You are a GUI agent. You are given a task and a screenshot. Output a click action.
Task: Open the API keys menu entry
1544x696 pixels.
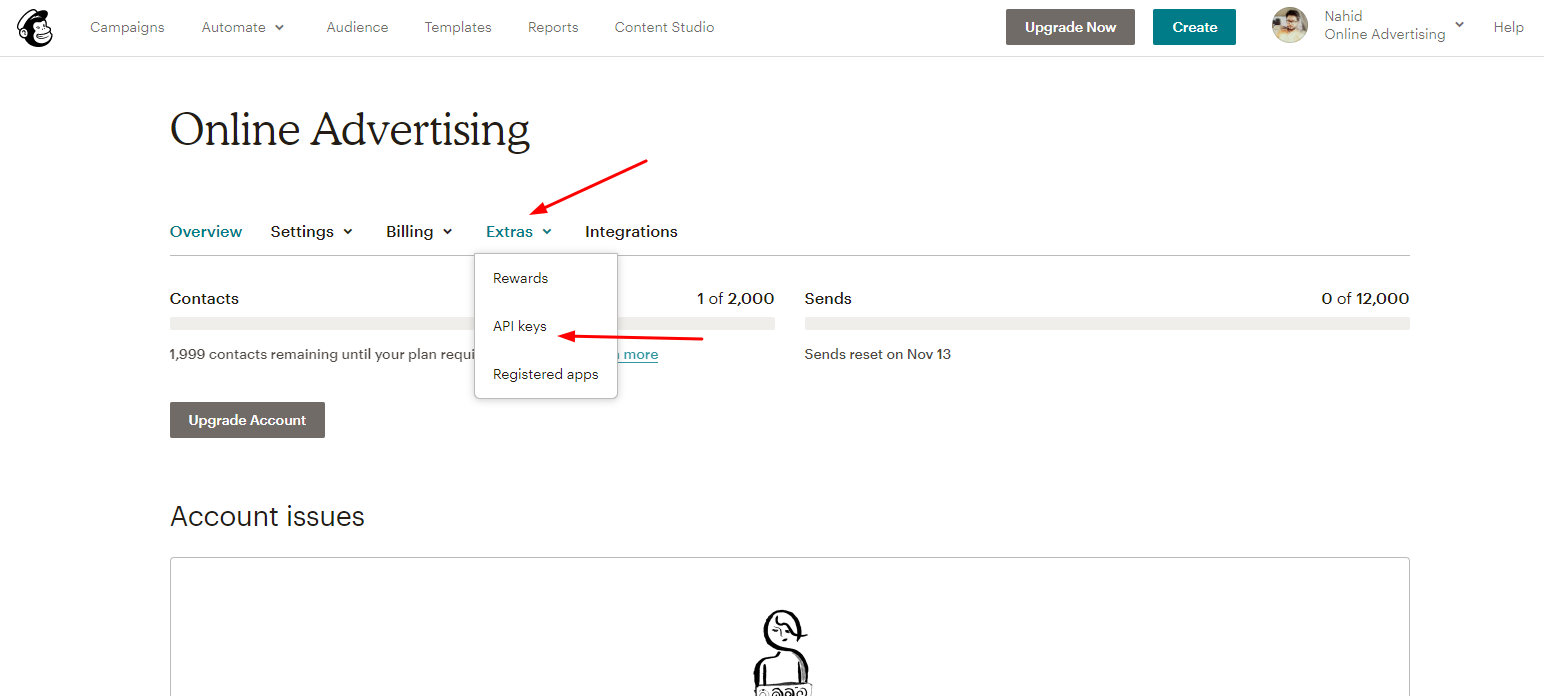coord(519,326)
